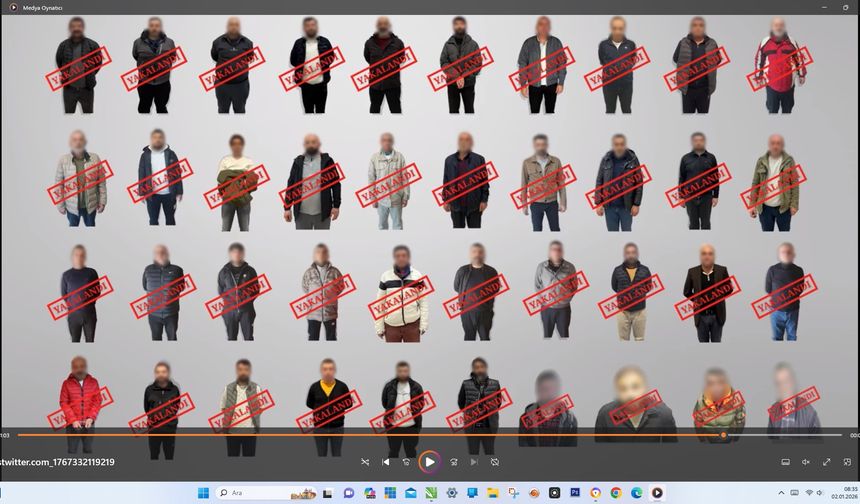Enter fullscreen mode
This screenshot has height=504, width=860.
[826, 462]
